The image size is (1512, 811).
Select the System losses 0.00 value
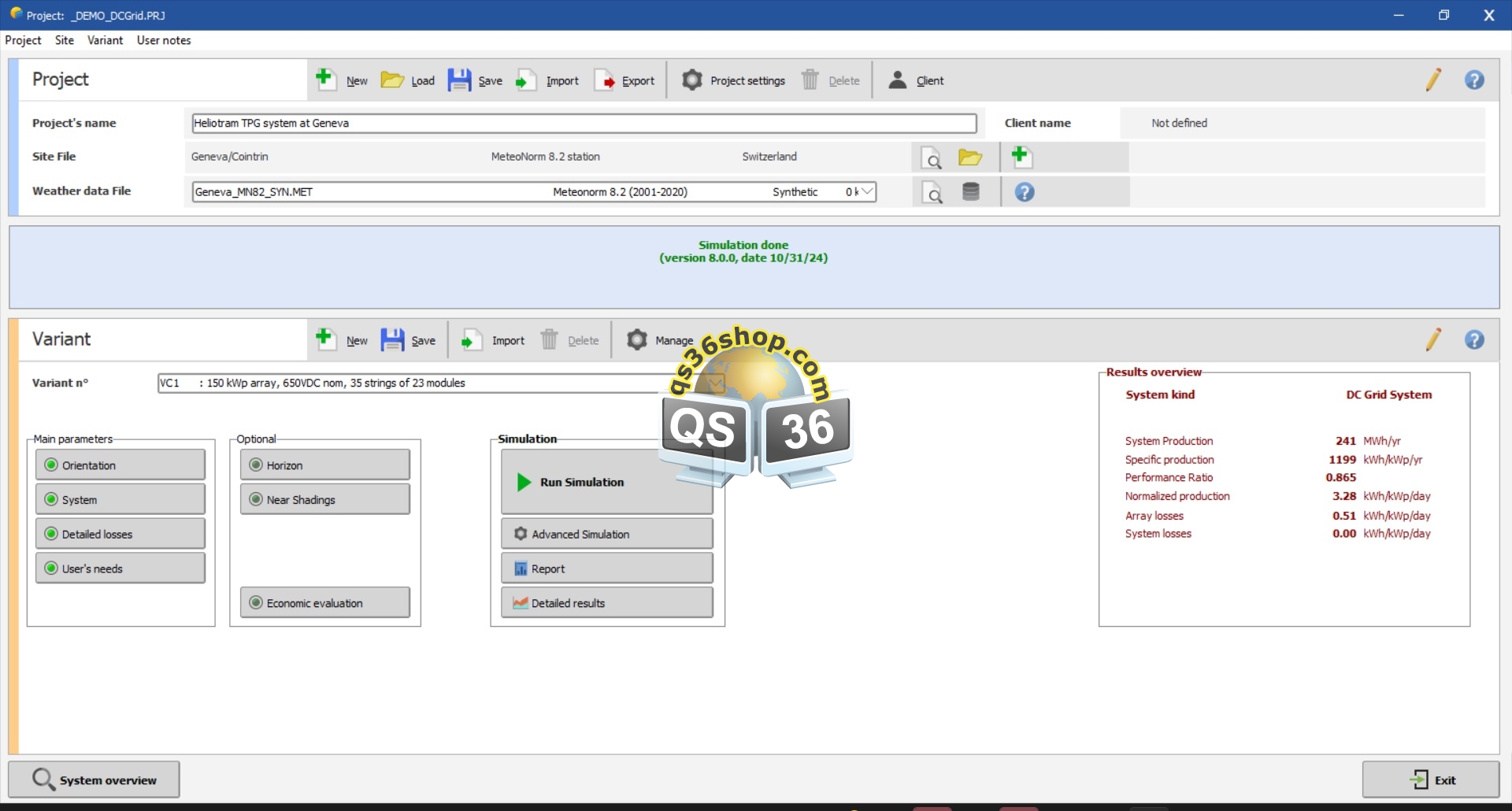(1344, 534)
